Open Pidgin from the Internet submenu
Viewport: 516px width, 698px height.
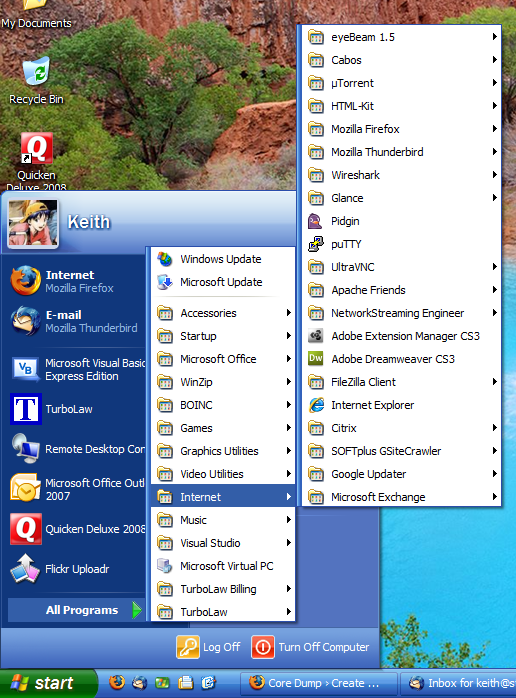pyautogui.click(x=401, y=221)
